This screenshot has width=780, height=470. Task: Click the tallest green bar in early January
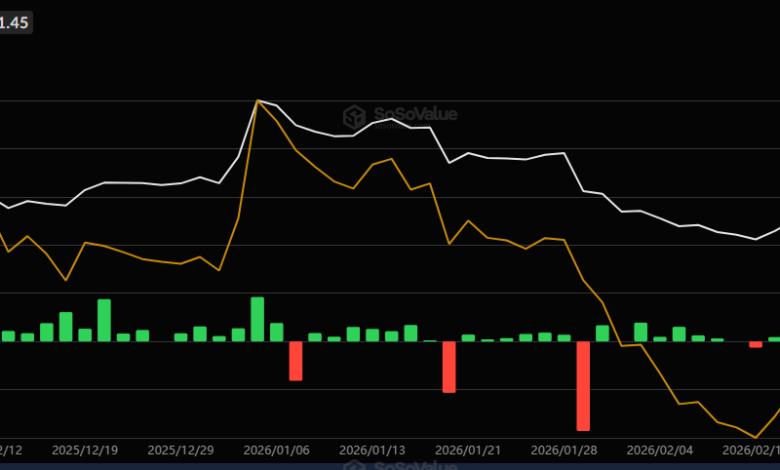coord(257,319)
